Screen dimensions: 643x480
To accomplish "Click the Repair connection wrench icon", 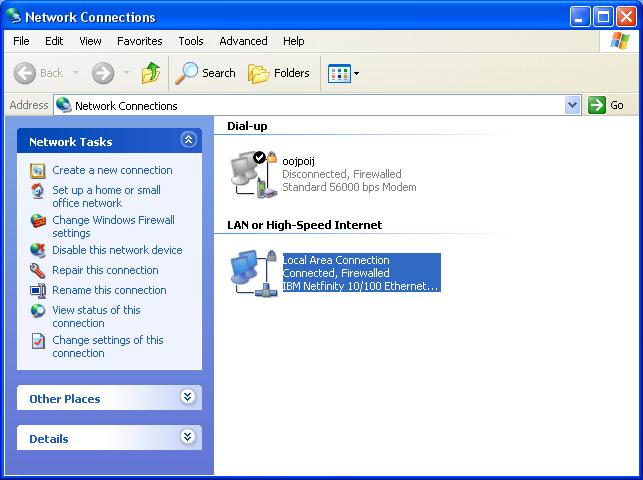I will point(38,271).
